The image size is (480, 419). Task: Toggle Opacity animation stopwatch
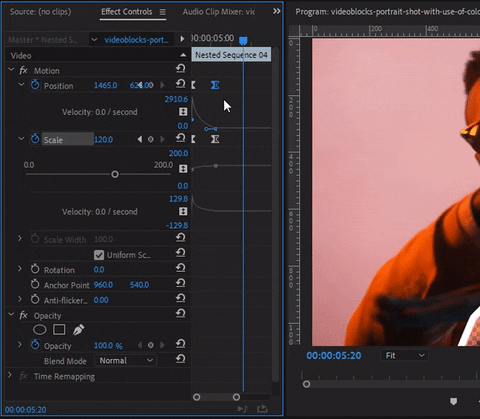[x=35, y=345]
